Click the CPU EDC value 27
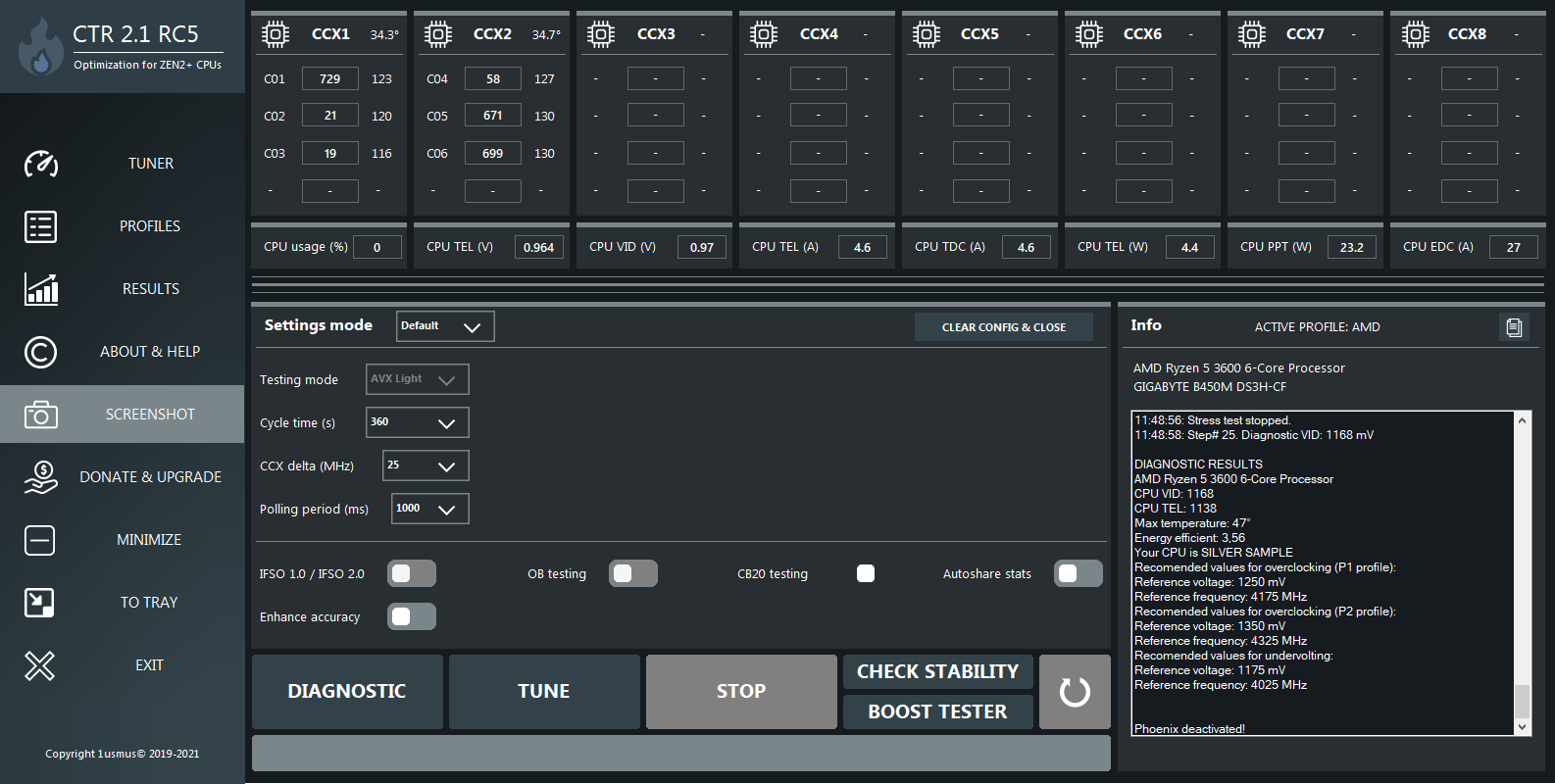The image size is (1555, 784). [1514, 247]
